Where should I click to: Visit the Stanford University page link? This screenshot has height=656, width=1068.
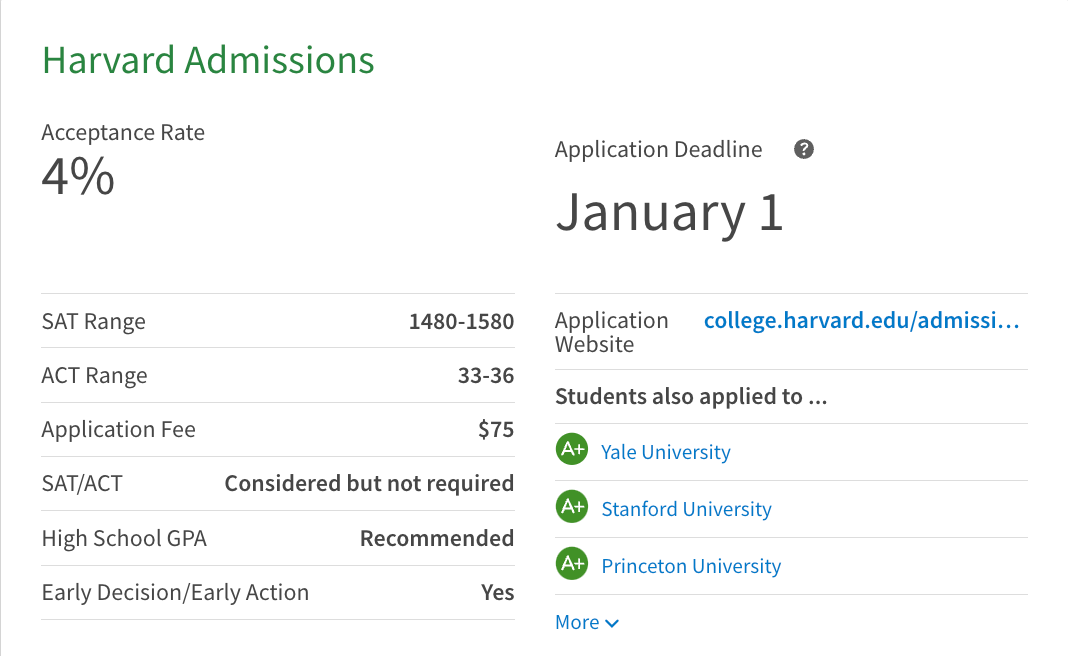click(x=686, y=509)
